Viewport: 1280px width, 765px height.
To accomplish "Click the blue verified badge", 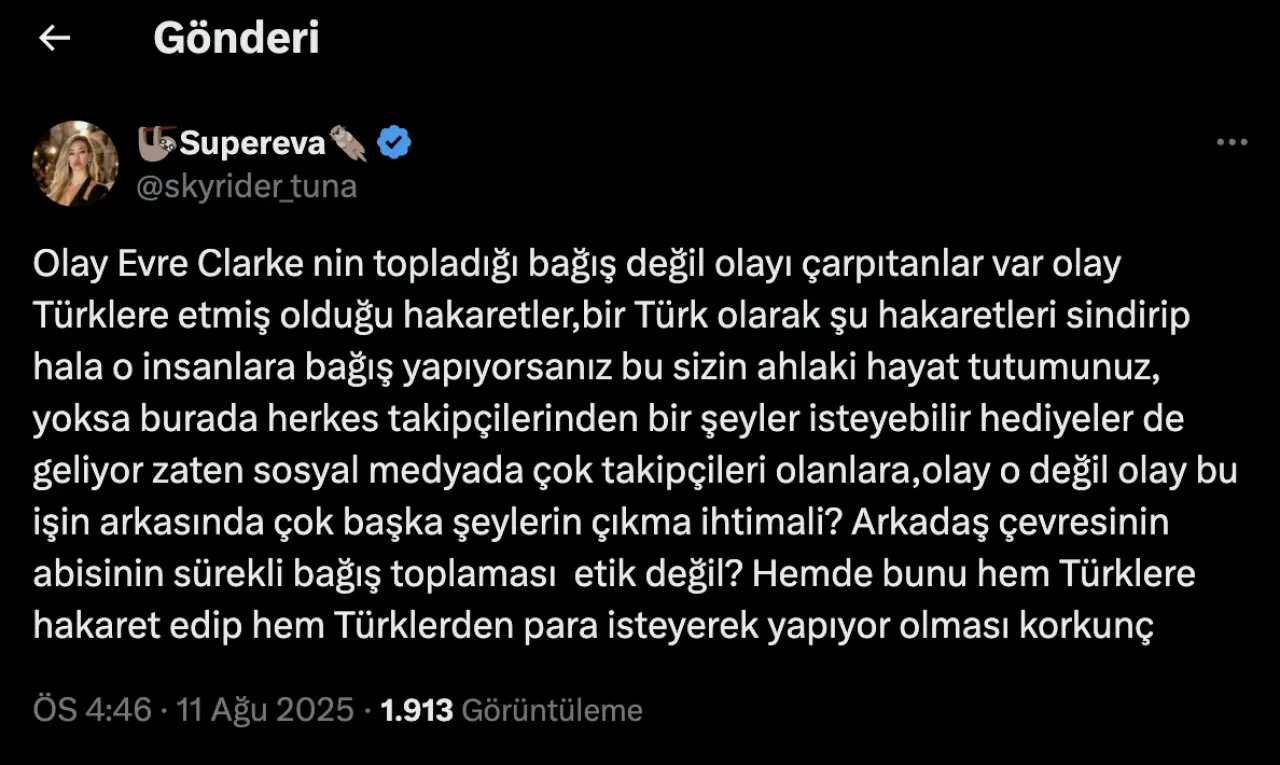I will tap(393, 144).
